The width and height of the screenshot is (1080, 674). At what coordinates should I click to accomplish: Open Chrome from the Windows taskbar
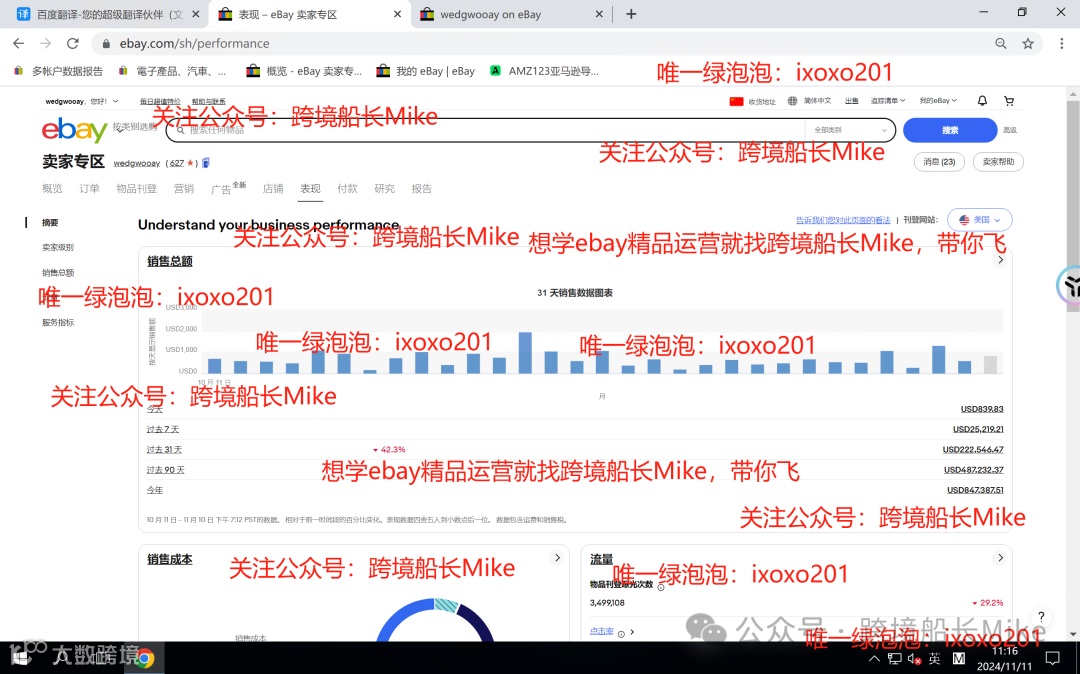click(145, 658)
